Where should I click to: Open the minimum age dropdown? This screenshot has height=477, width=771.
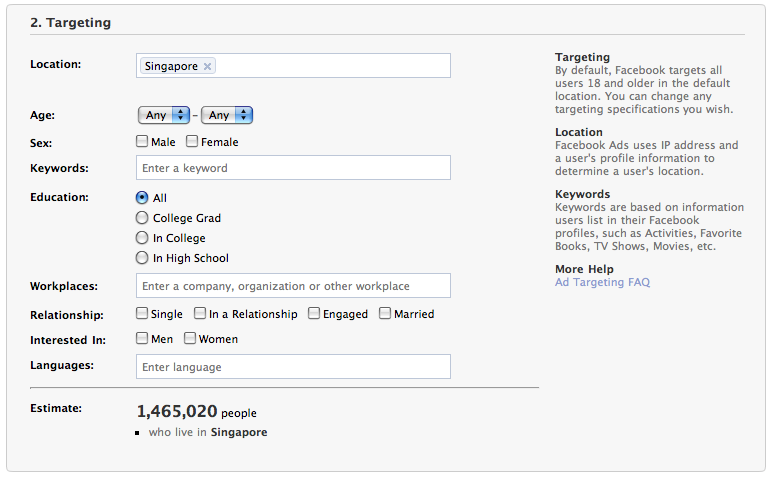(x=164, y=115)
